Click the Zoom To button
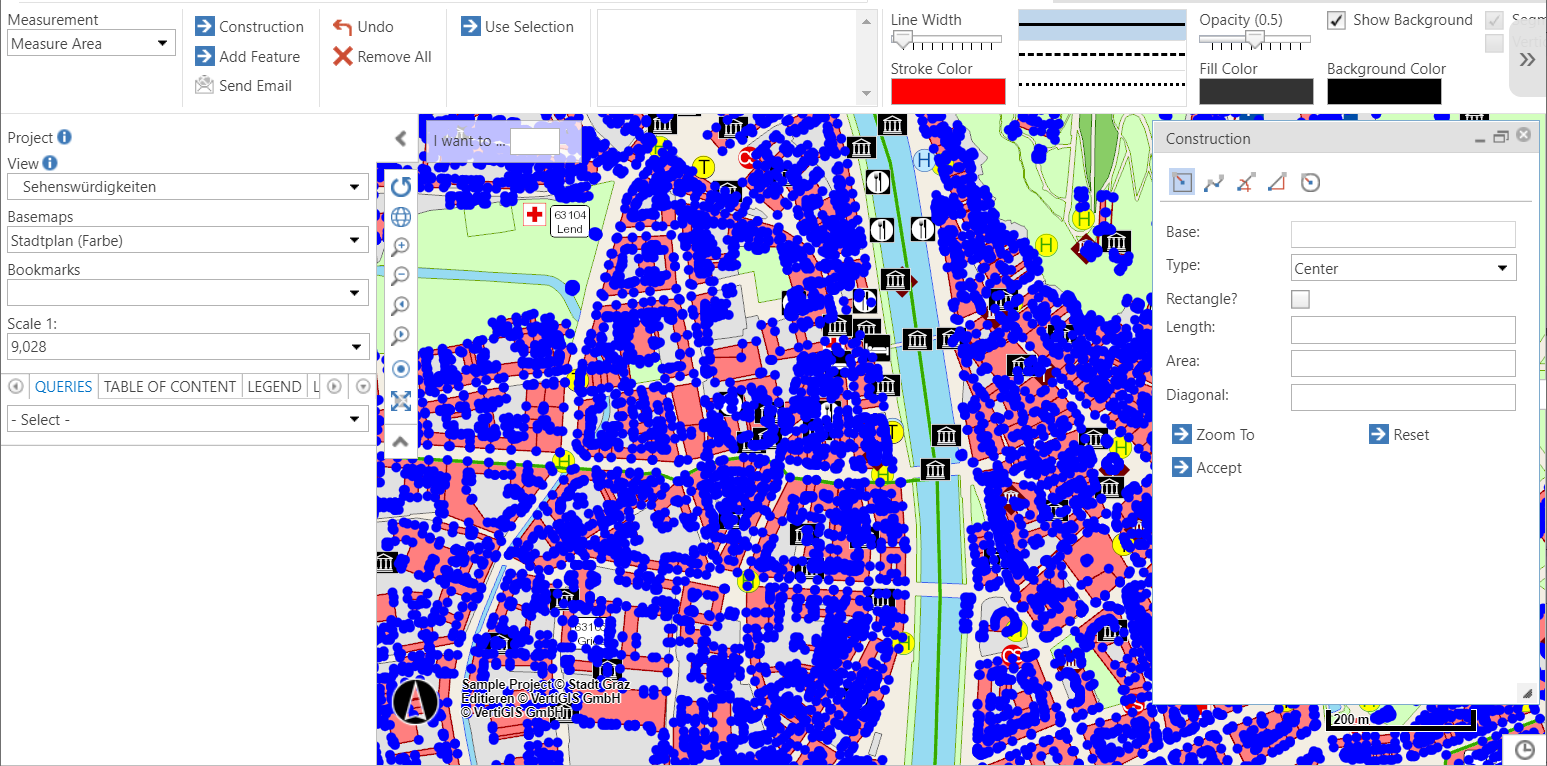 click(x=1213, y=435)
